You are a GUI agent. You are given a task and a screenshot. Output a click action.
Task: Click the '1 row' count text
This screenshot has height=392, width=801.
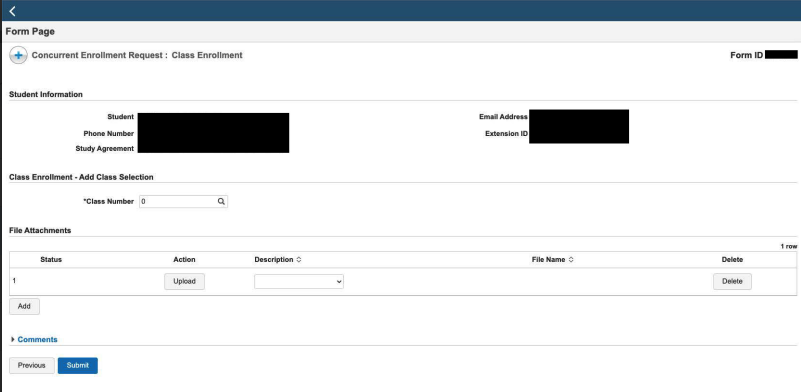coord(789,246)
